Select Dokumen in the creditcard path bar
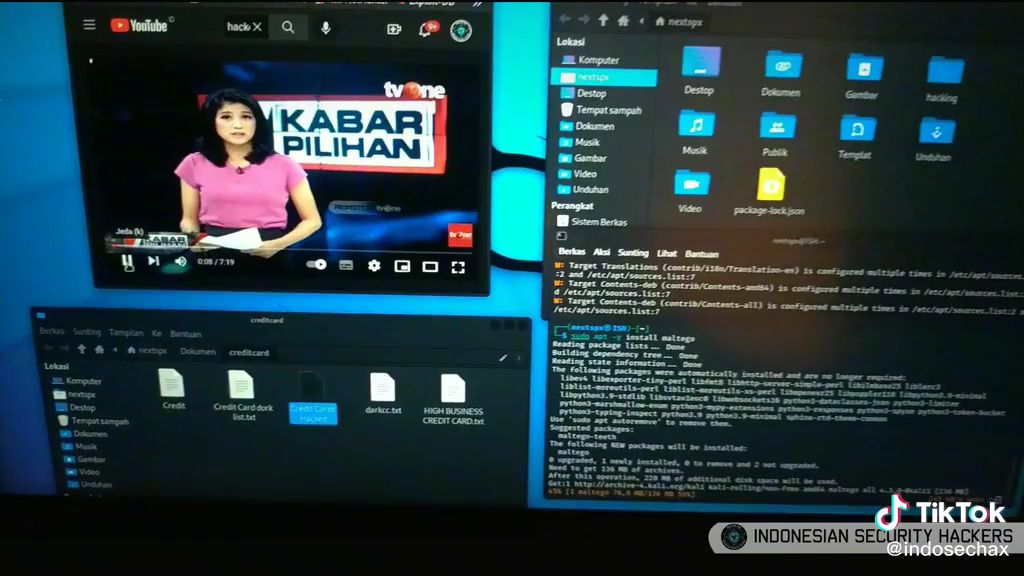 tap(197, 352)
